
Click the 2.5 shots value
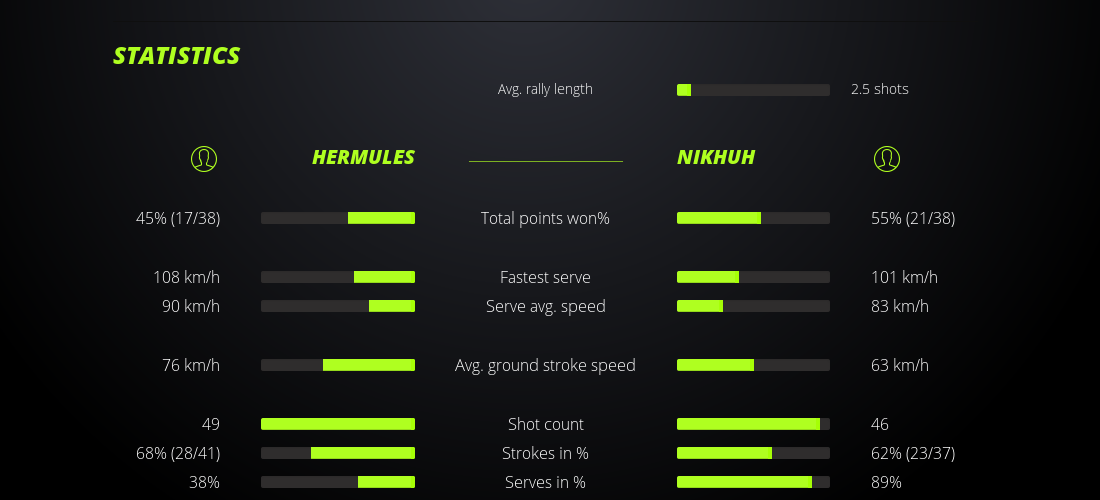click(x=880, y=89)
